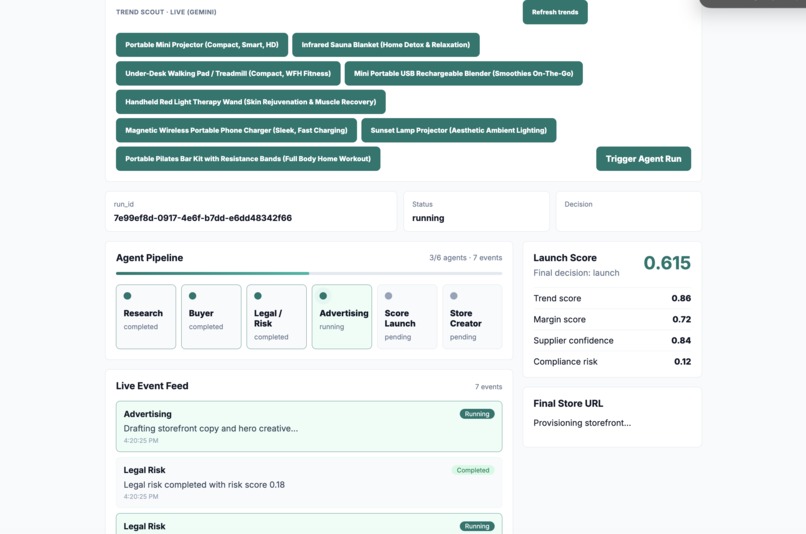Click Running badge on bottom Legal Risk event
The image size is (806, 534).
tap(477, 526)
